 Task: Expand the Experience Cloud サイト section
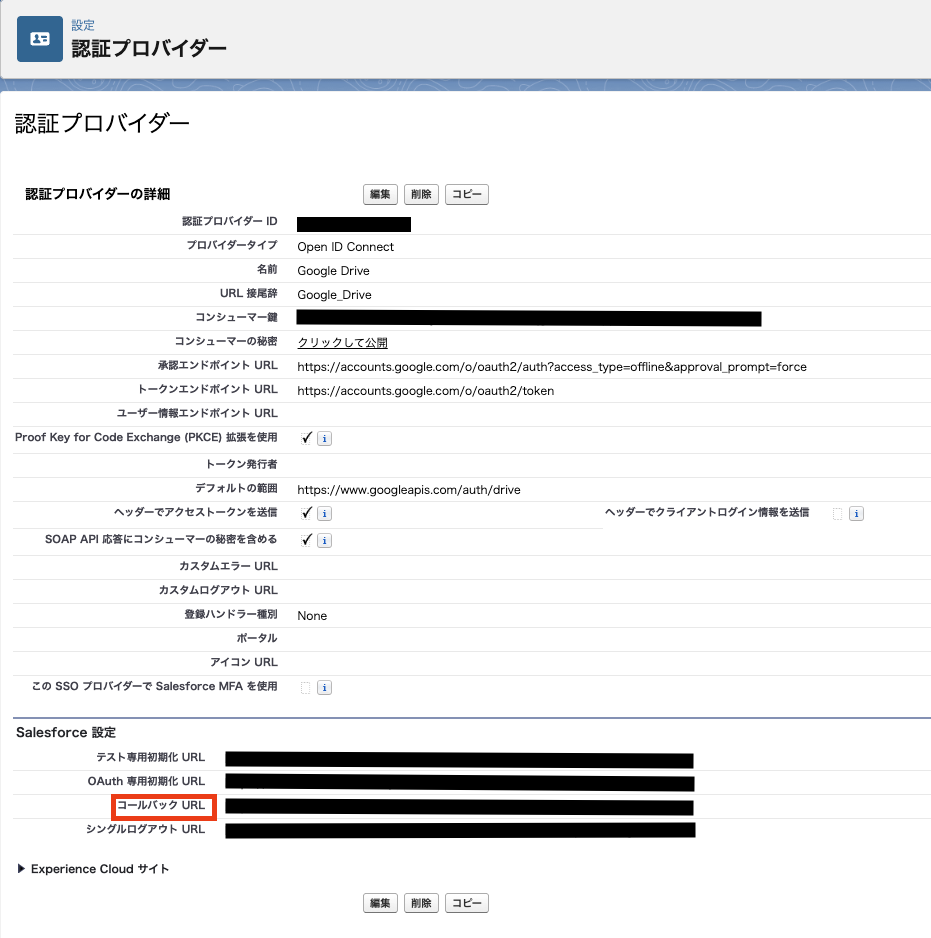point(22,869)
